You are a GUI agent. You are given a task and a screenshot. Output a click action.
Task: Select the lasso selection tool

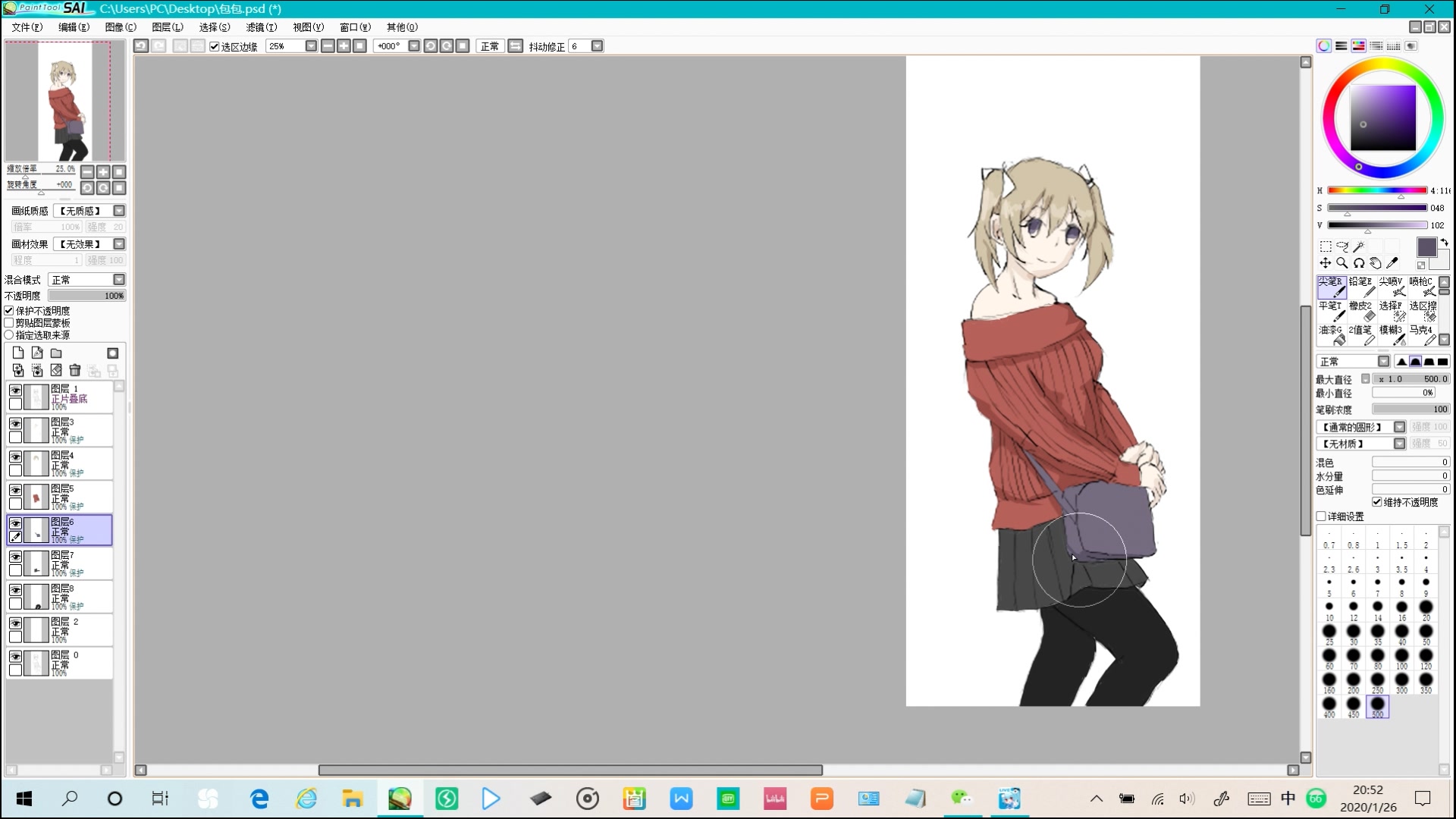(x=1341, y=246)
